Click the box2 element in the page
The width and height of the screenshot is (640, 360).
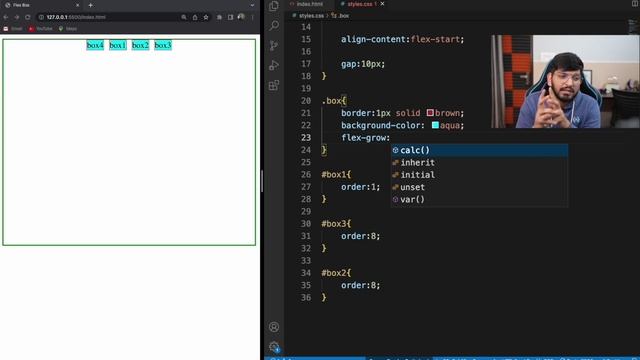pyautogui.click(x=140, y=45)
